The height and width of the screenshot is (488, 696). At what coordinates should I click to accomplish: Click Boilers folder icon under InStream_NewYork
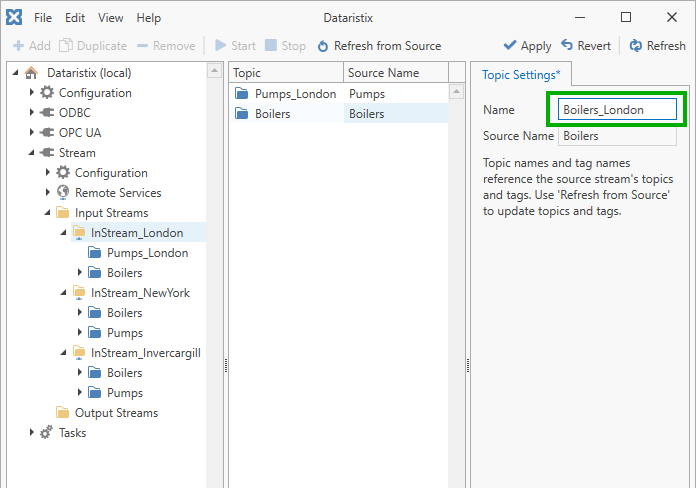[x=95, y=312]
